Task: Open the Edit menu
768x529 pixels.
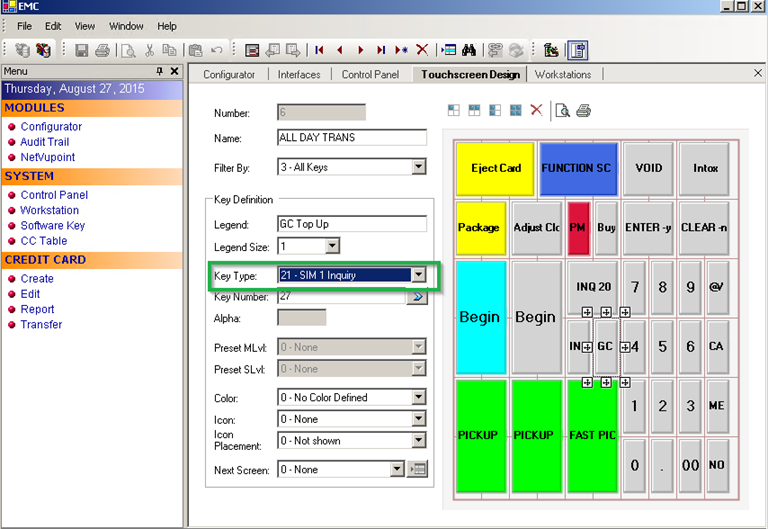Action: (x=53, y=26)
